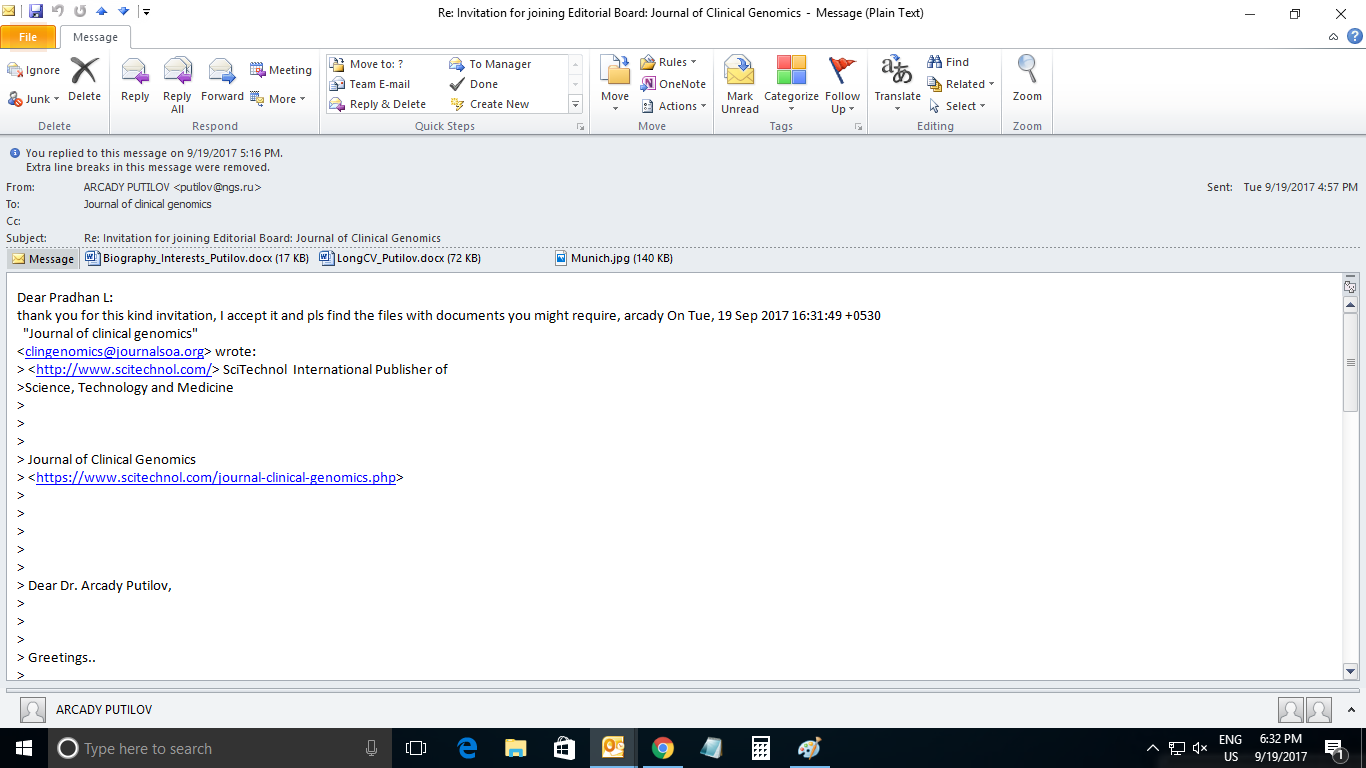Open the Actions dropdown
Screen dimensions: 1366x768
click(x=674, y=106)
